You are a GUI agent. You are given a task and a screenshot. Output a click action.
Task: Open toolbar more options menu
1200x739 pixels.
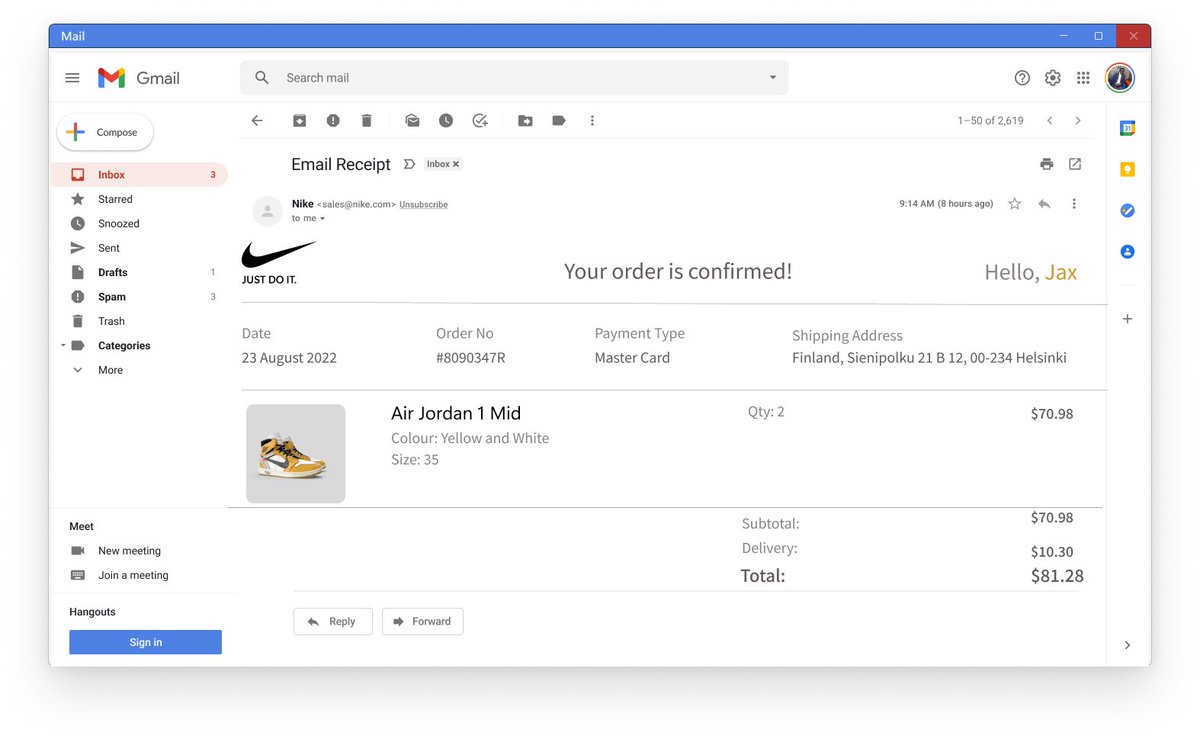592,120
